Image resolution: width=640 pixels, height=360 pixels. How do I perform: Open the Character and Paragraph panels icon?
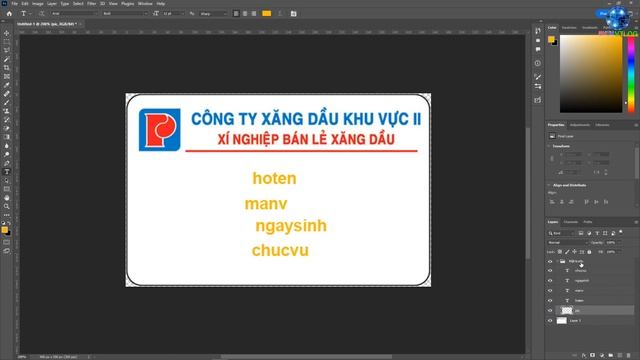[293, 13]
